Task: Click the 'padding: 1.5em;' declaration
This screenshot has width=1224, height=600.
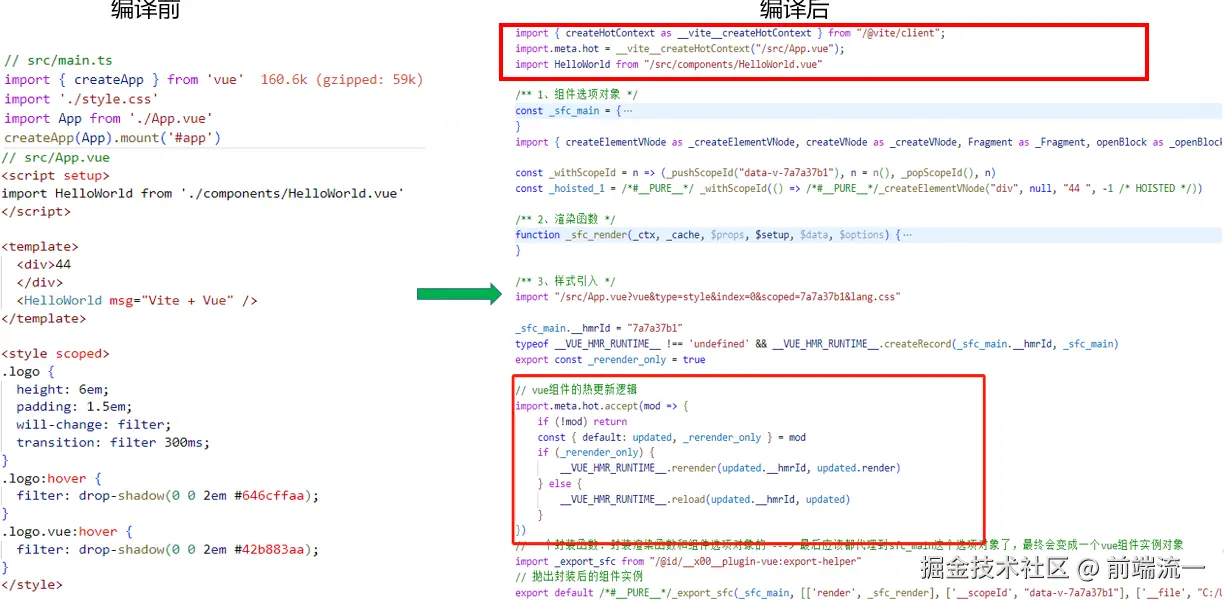Action: tap(75, 407)
